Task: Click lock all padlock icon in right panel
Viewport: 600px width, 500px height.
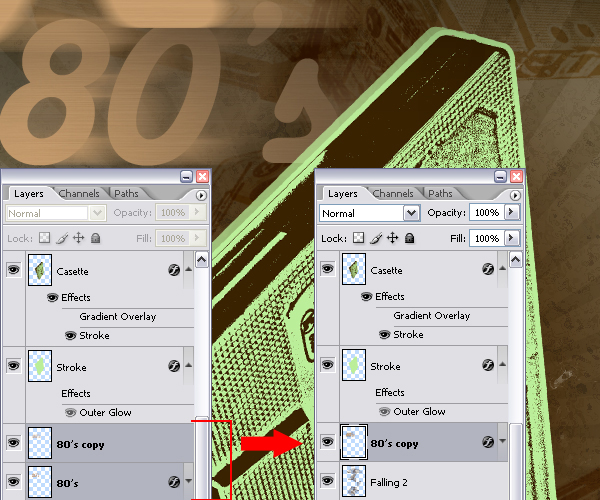Action: [x=410, y=239]
